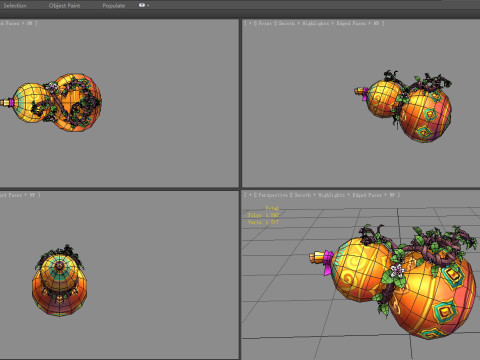Click the Verts count statistic in the Perspective viewport

click(263, 222)
